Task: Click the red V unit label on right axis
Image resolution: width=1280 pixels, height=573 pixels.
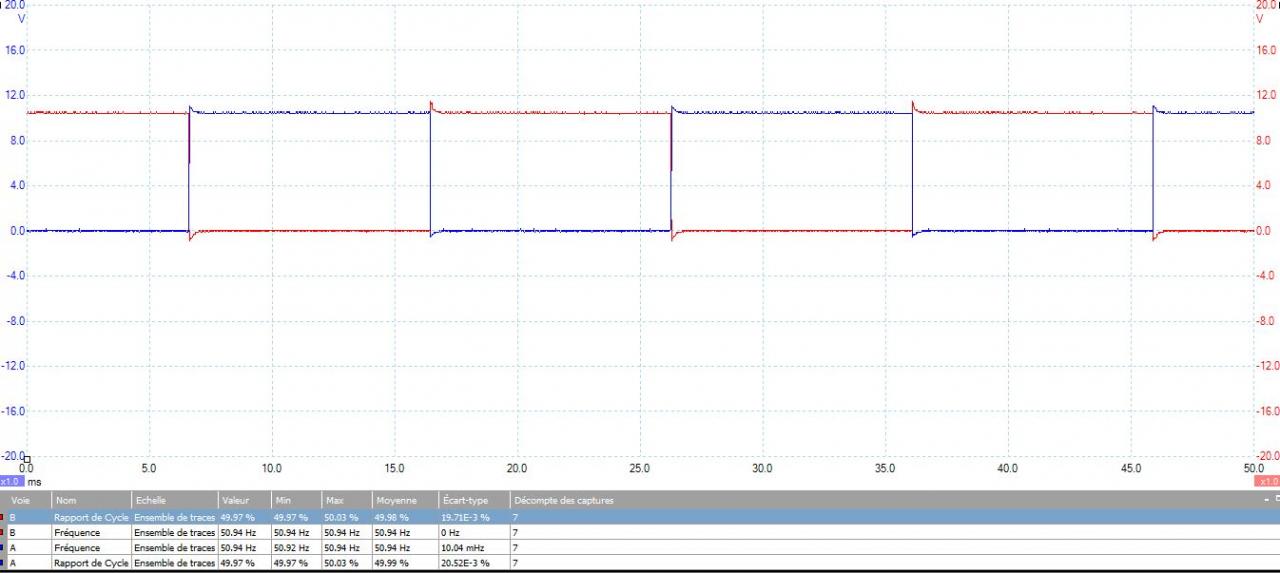Action: point(1259,19)
